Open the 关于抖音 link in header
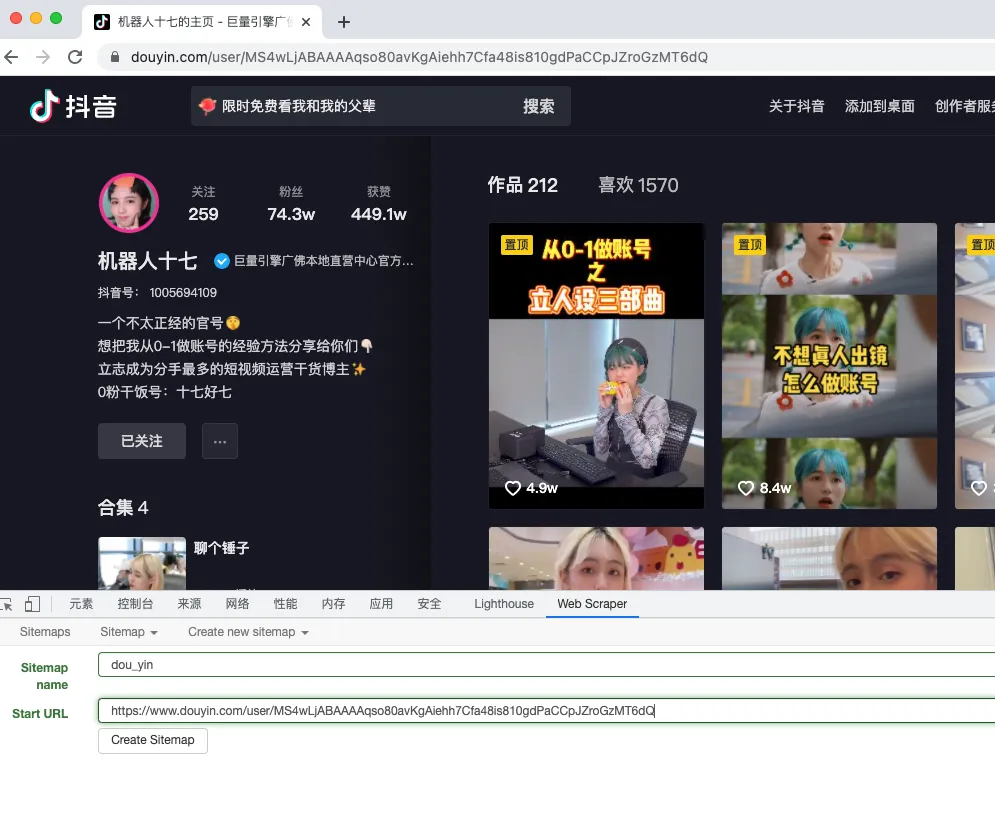Screen dimensions: 995x815 [796, 106]
